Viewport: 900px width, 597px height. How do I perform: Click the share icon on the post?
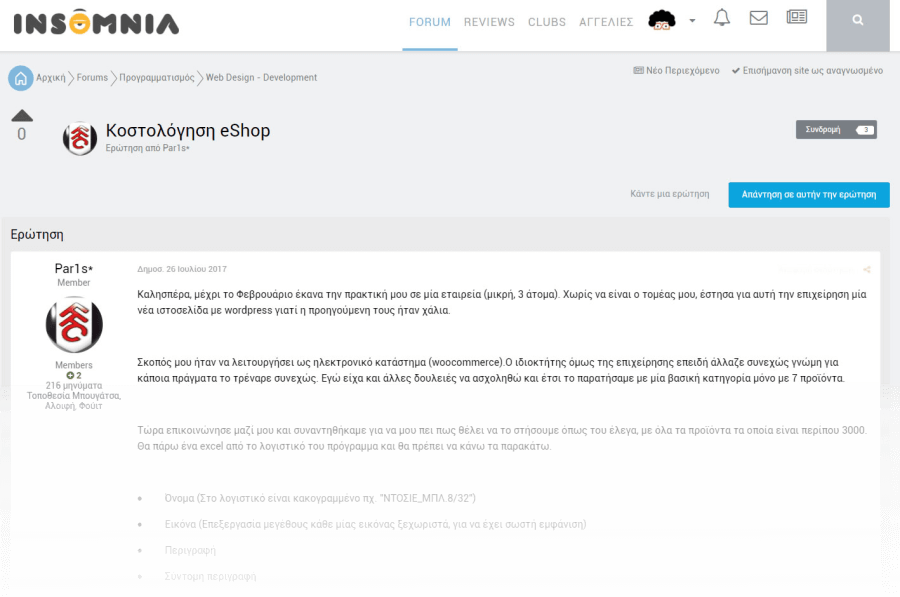[867, 269]
